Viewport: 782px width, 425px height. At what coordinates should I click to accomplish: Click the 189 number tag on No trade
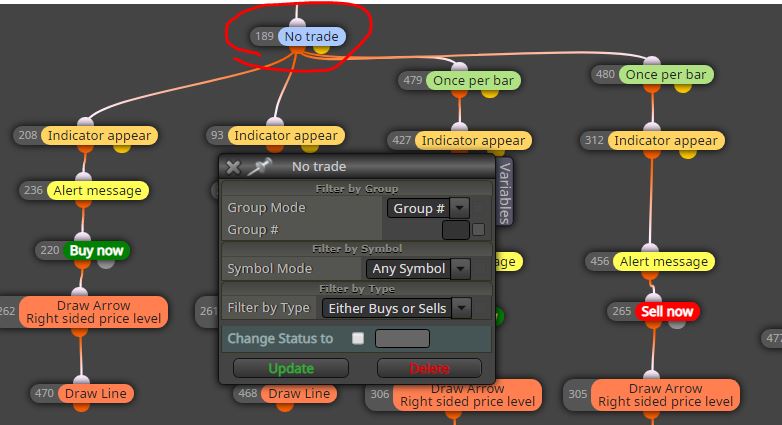[264, 36]
